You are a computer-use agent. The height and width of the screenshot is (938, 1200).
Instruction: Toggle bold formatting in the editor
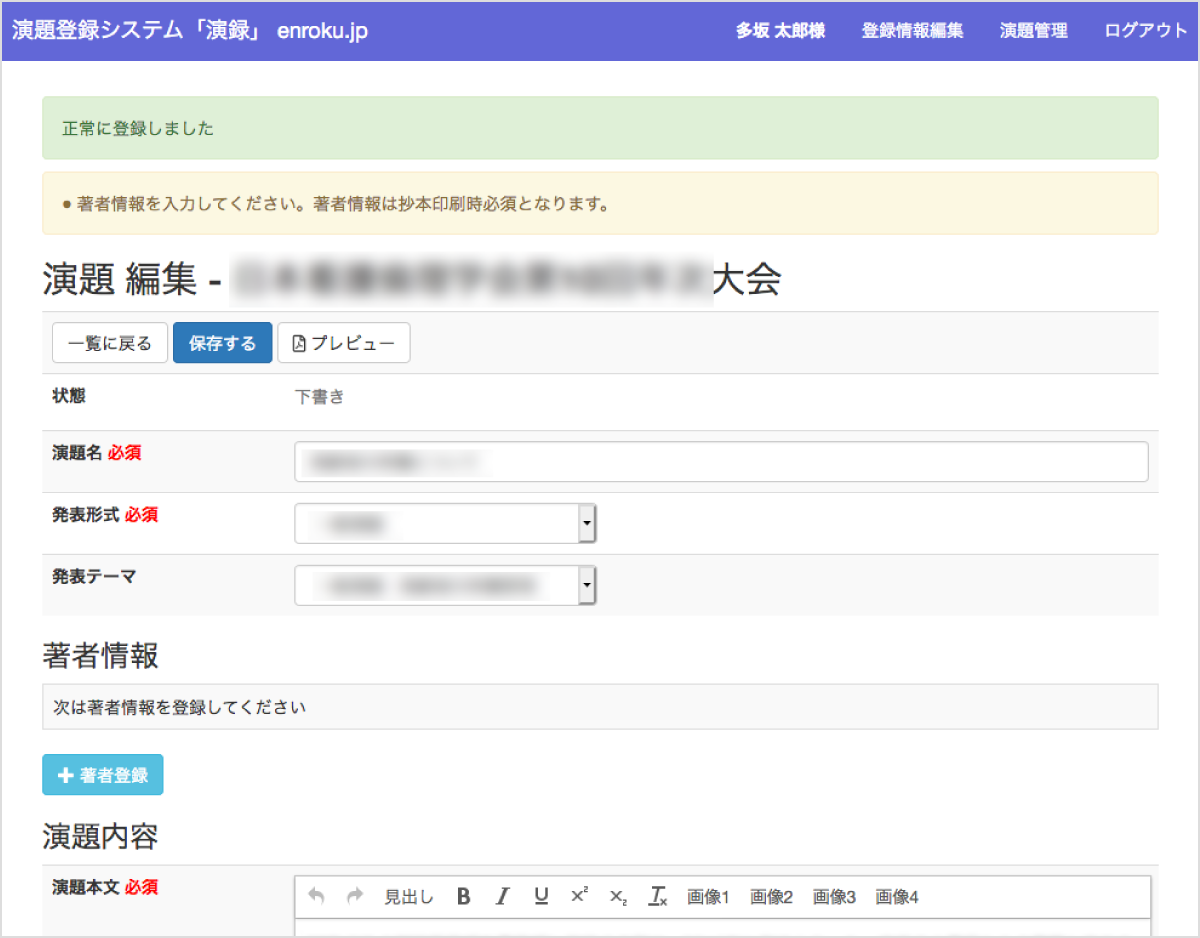[463, 897]
